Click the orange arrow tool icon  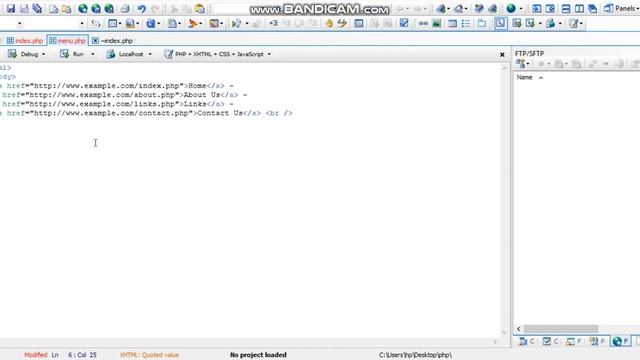pyautogui.click(x=193, y=24)
